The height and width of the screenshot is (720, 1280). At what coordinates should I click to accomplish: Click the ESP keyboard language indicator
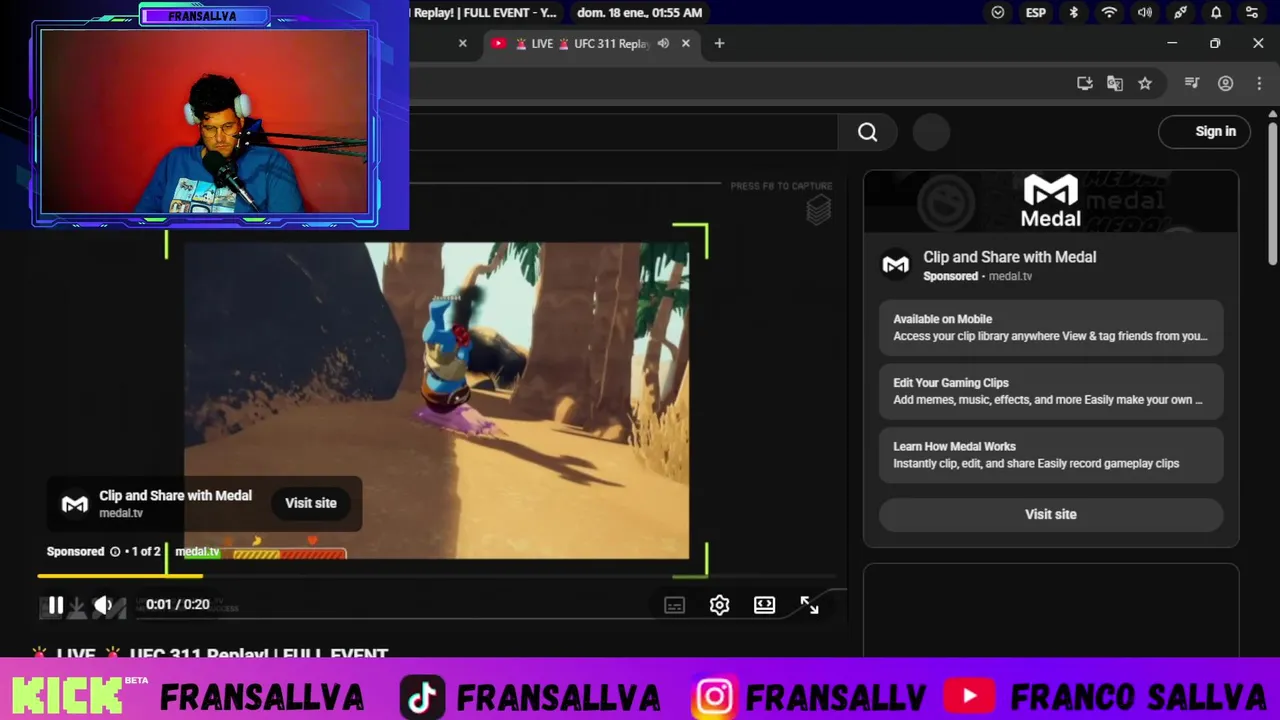[1035, 12]
